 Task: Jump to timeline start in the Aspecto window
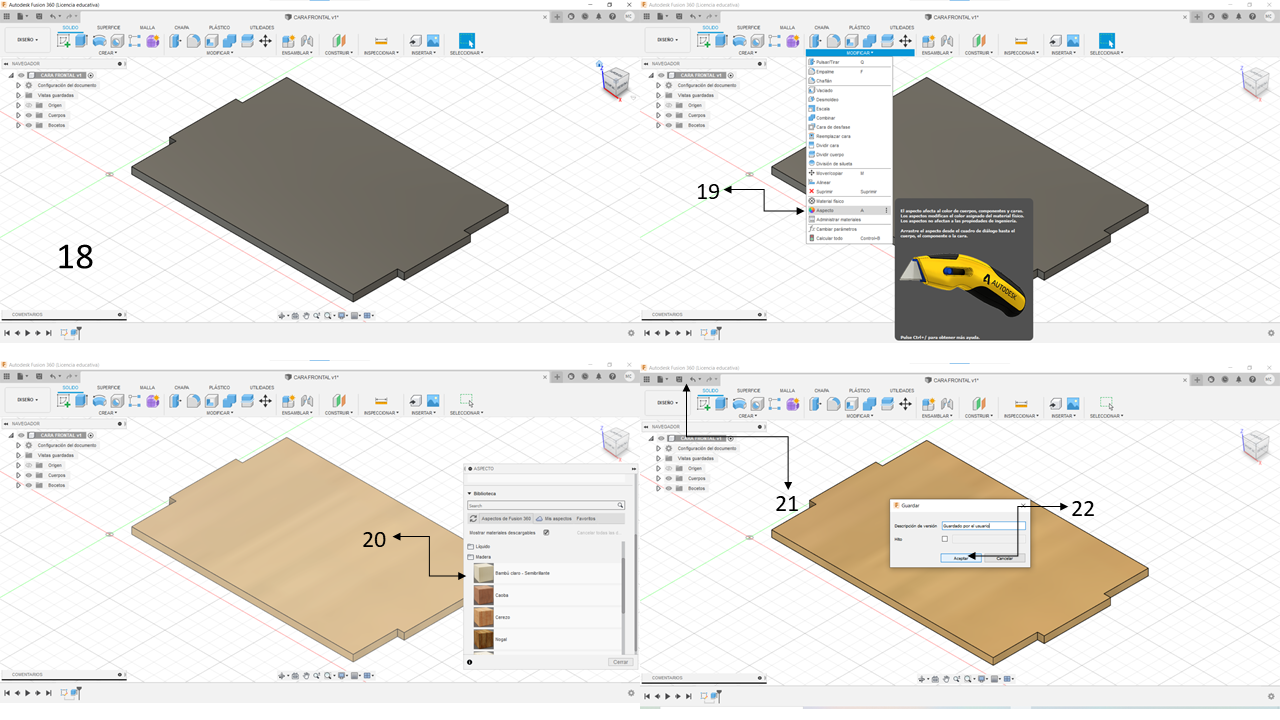tap(7, 694)
